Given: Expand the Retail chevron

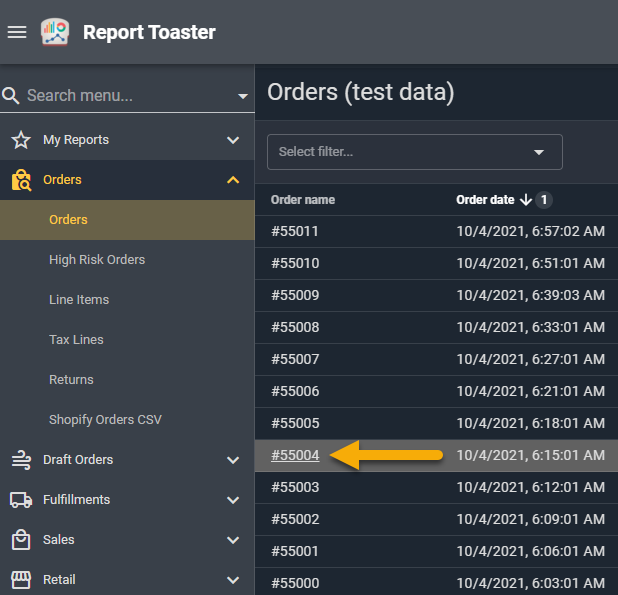Looking at the screenshot, I should coord(233,580).
